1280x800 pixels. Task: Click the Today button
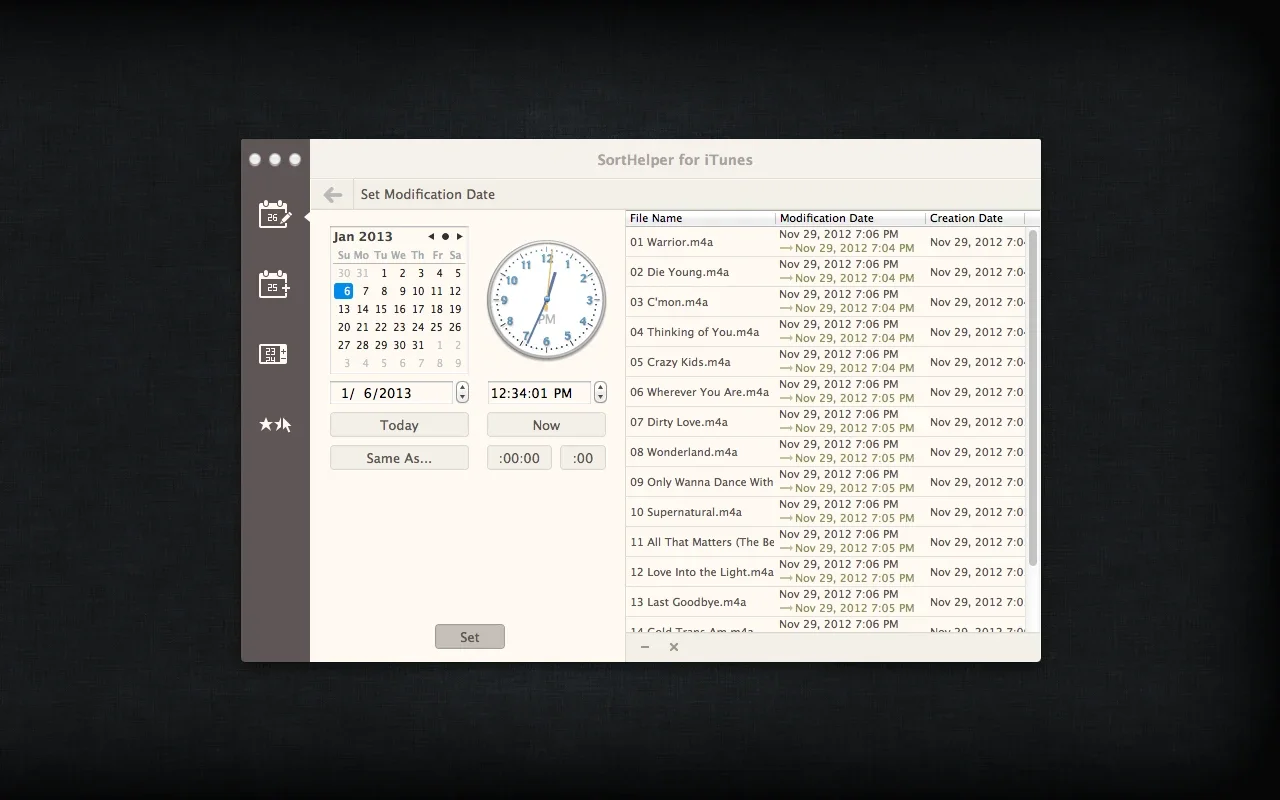[x=399, y=425]
